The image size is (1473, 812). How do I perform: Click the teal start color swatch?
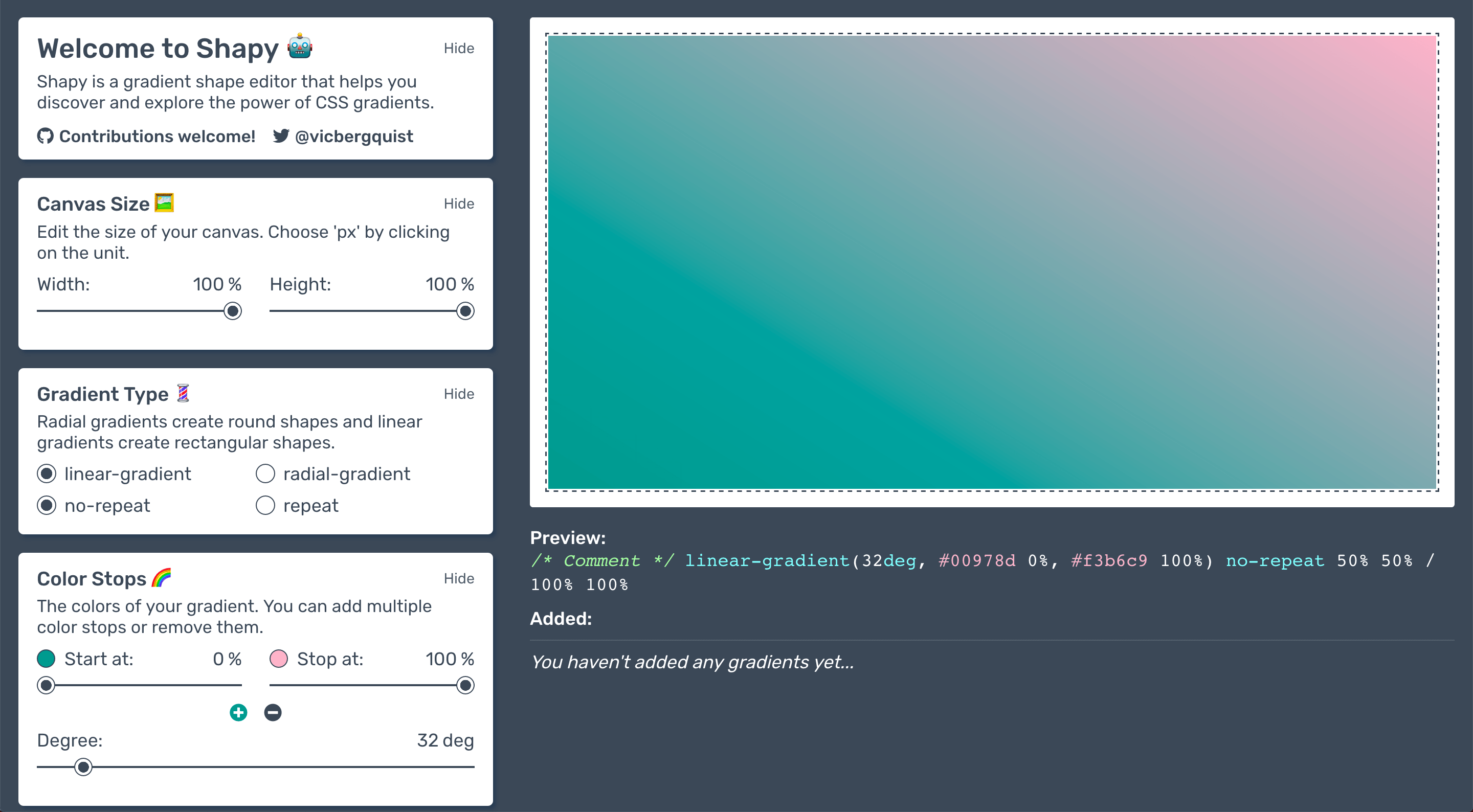[x=47, y=659]
